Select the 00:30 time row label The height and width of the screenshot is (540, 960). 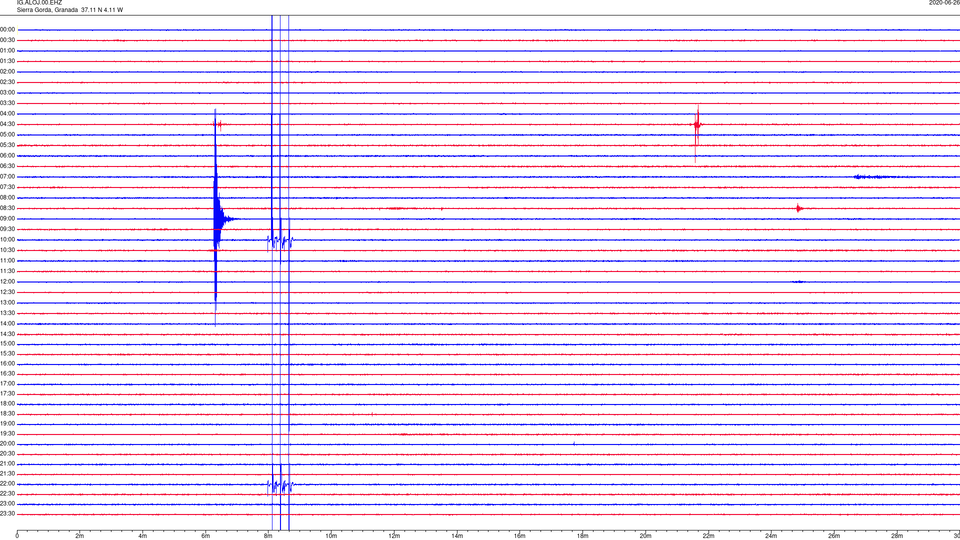click(x=8, y=40)
